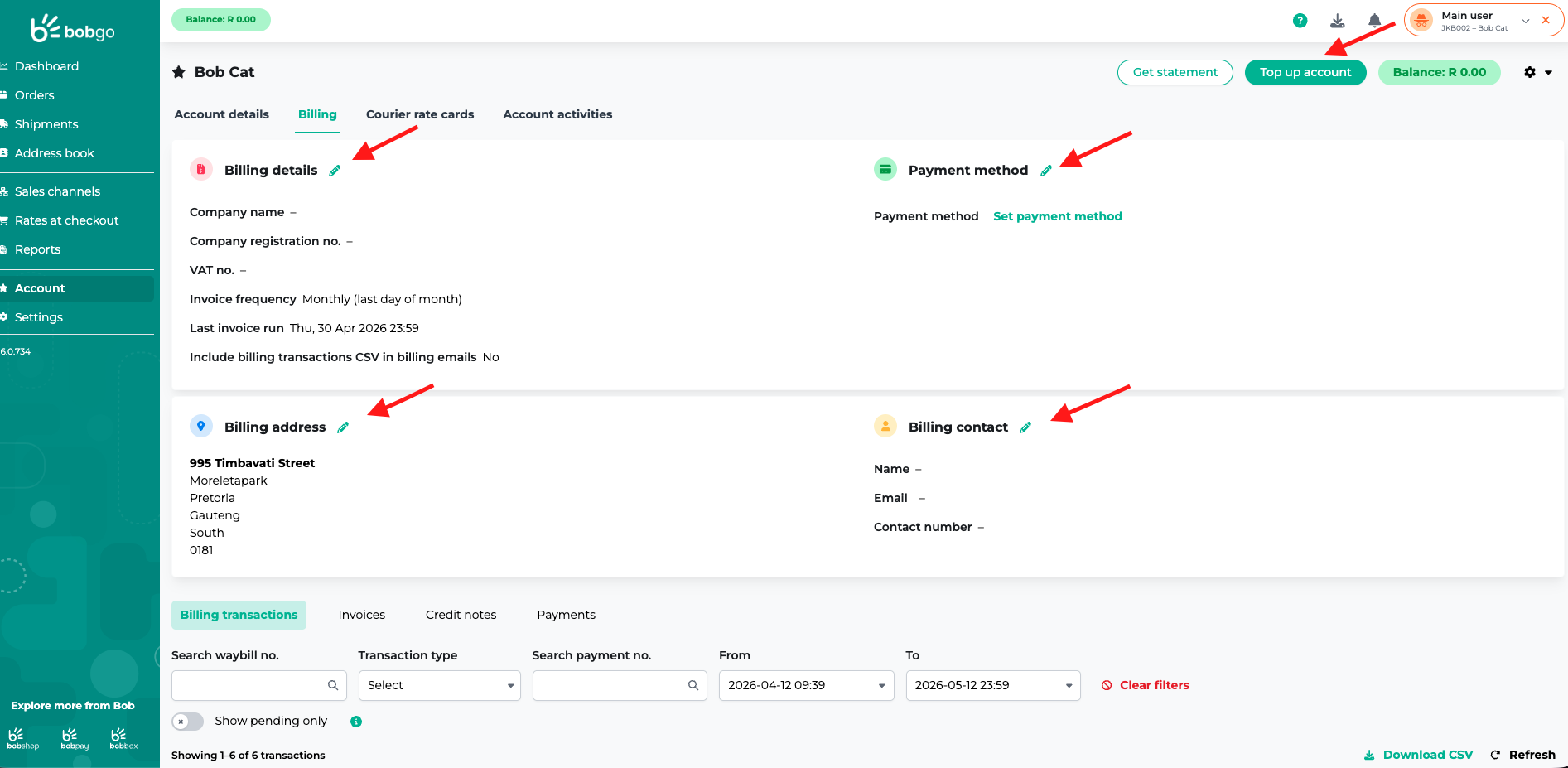
Task: Open Account activities tab
Action: coord(557,114)
